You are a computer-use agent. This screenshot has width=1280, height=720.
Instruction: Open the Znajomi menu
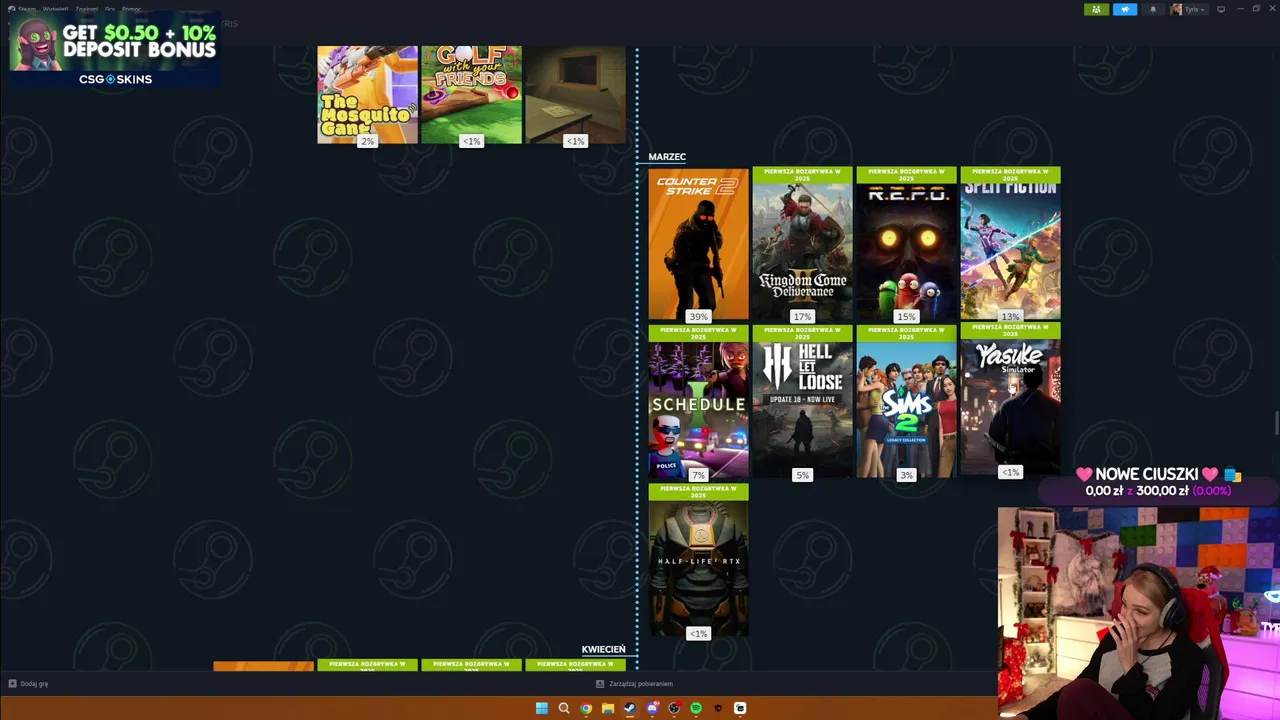pos(86,9)
